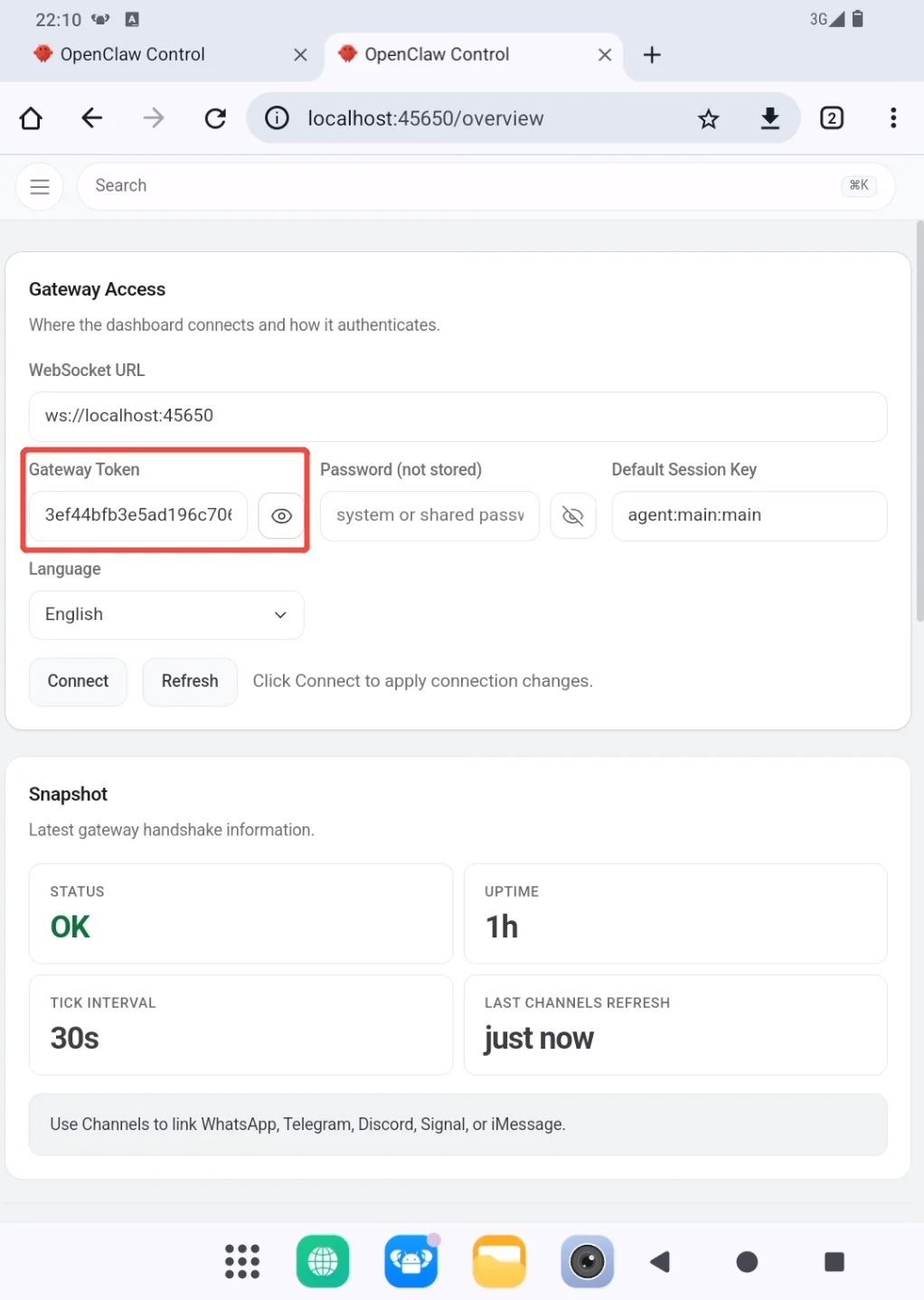Open a new tab with plus button

(652, 55)
